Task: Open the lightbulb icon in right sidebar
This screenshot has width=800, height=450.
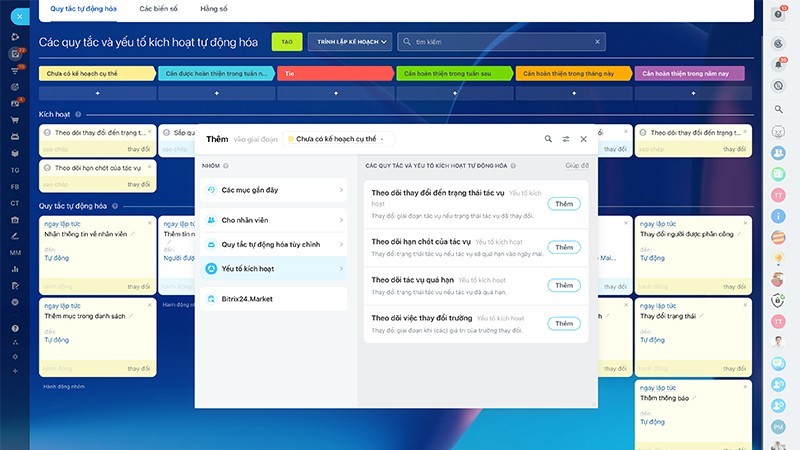Action: 778,259
